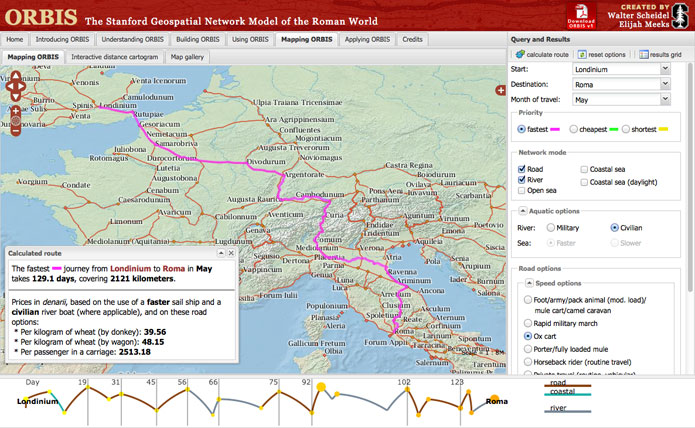Click the green cheapest color swatch

coord(614,129)
